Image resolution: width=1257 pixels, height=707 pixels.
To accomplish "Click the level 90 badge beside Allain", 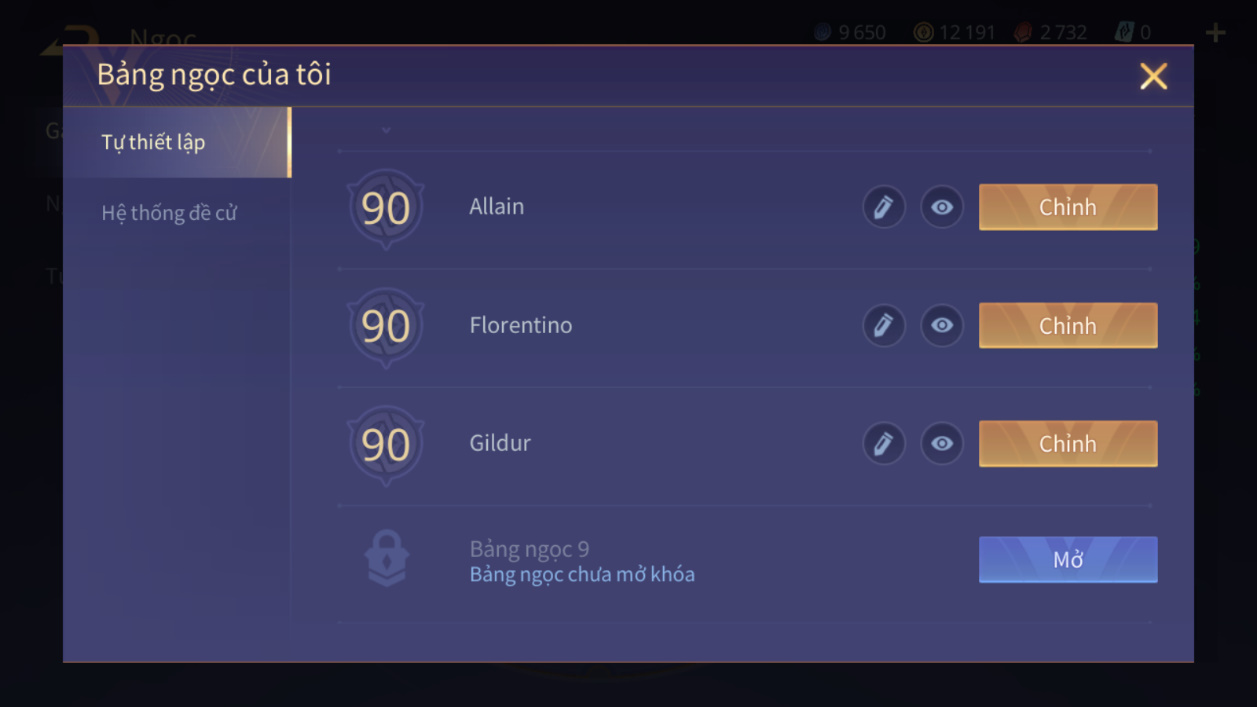I will pyautogui.click(x=386, y=208).
